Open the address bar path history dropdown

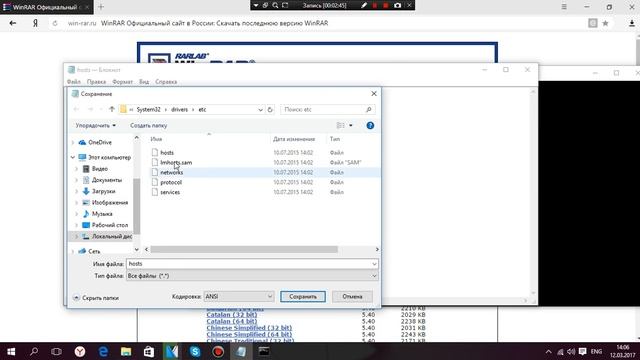point(260,109)
